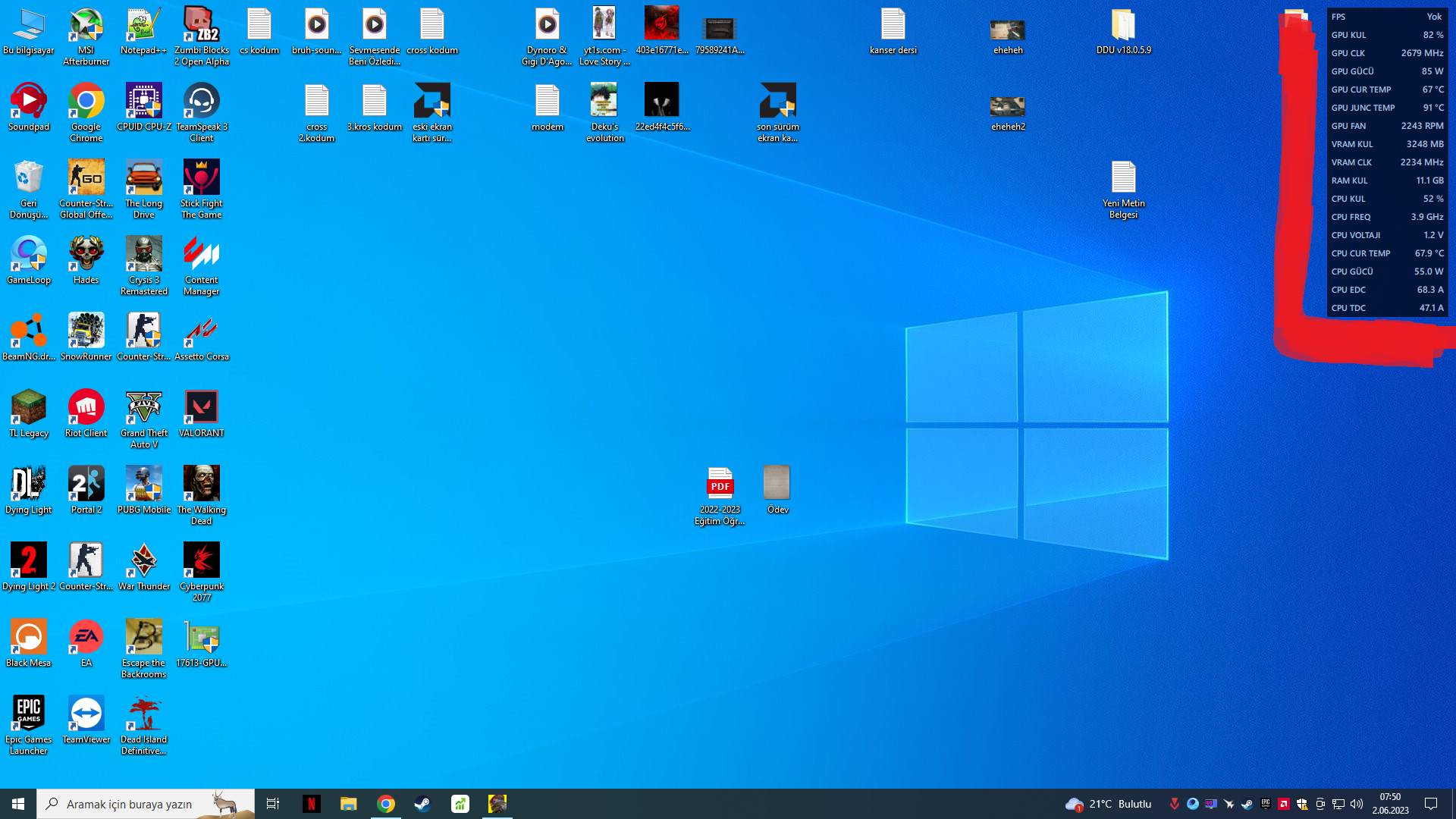Select the Soundpad desktop icon
Screen dimensions: 1456x819
point(29,107)
